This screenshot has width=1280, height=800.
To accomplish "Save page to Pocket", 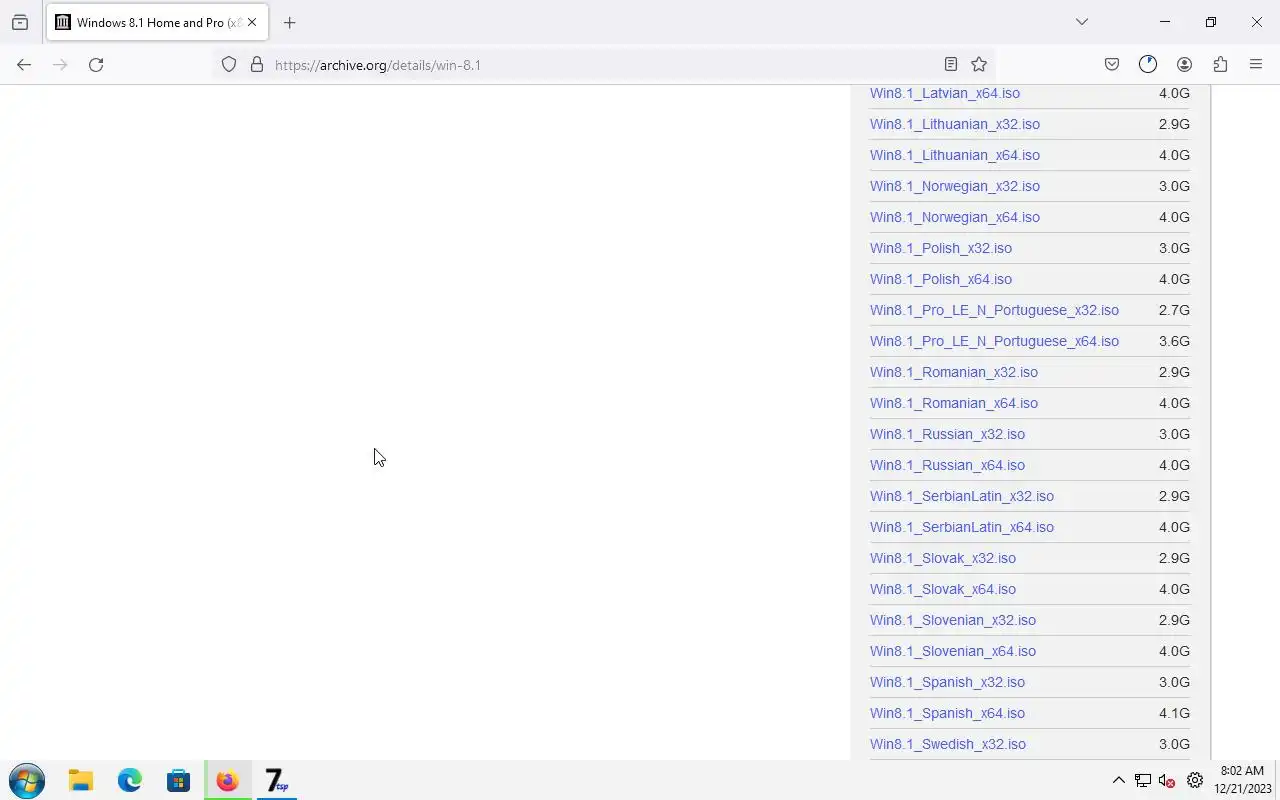I will (1112, 65).
